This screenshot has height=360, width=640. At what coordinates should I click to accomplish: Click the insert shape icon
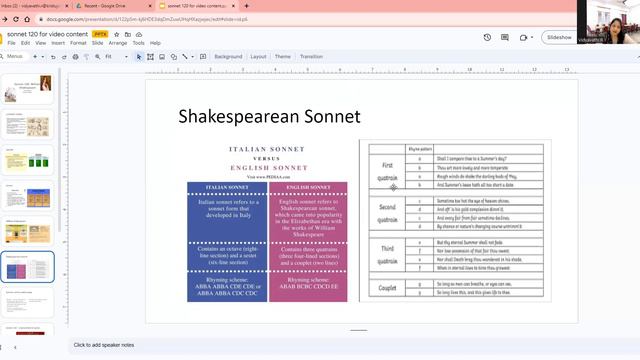tap(174, 57)
